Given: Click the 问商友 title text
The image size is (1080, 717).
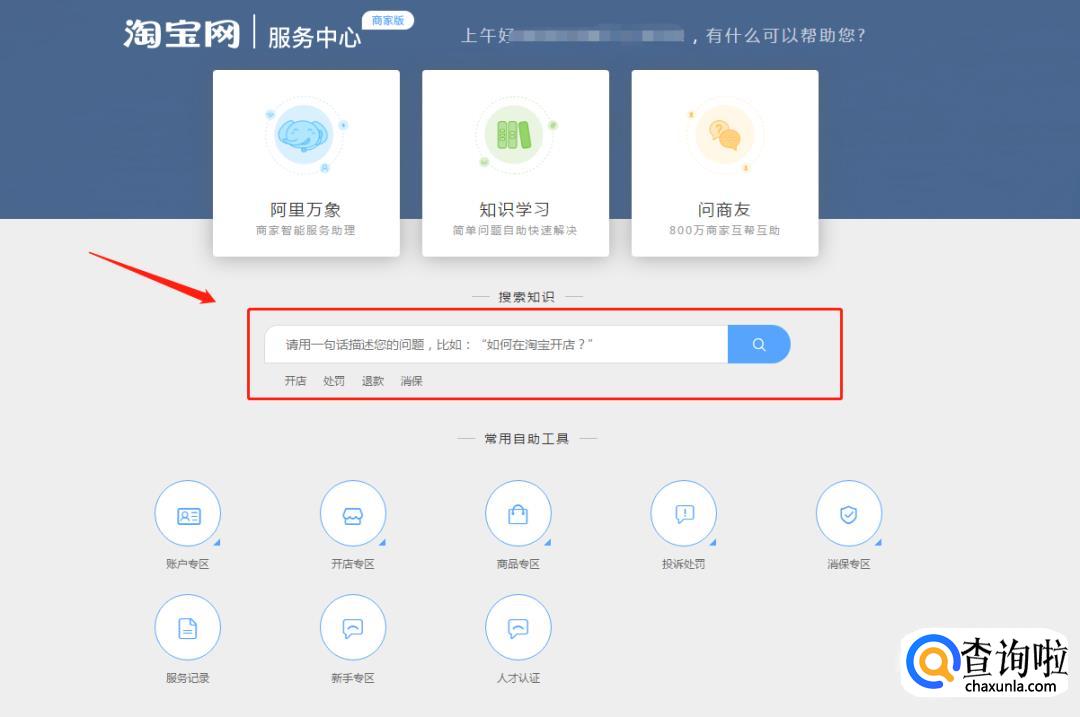Looking at the screenshot, I should click(x=724, y=209).
